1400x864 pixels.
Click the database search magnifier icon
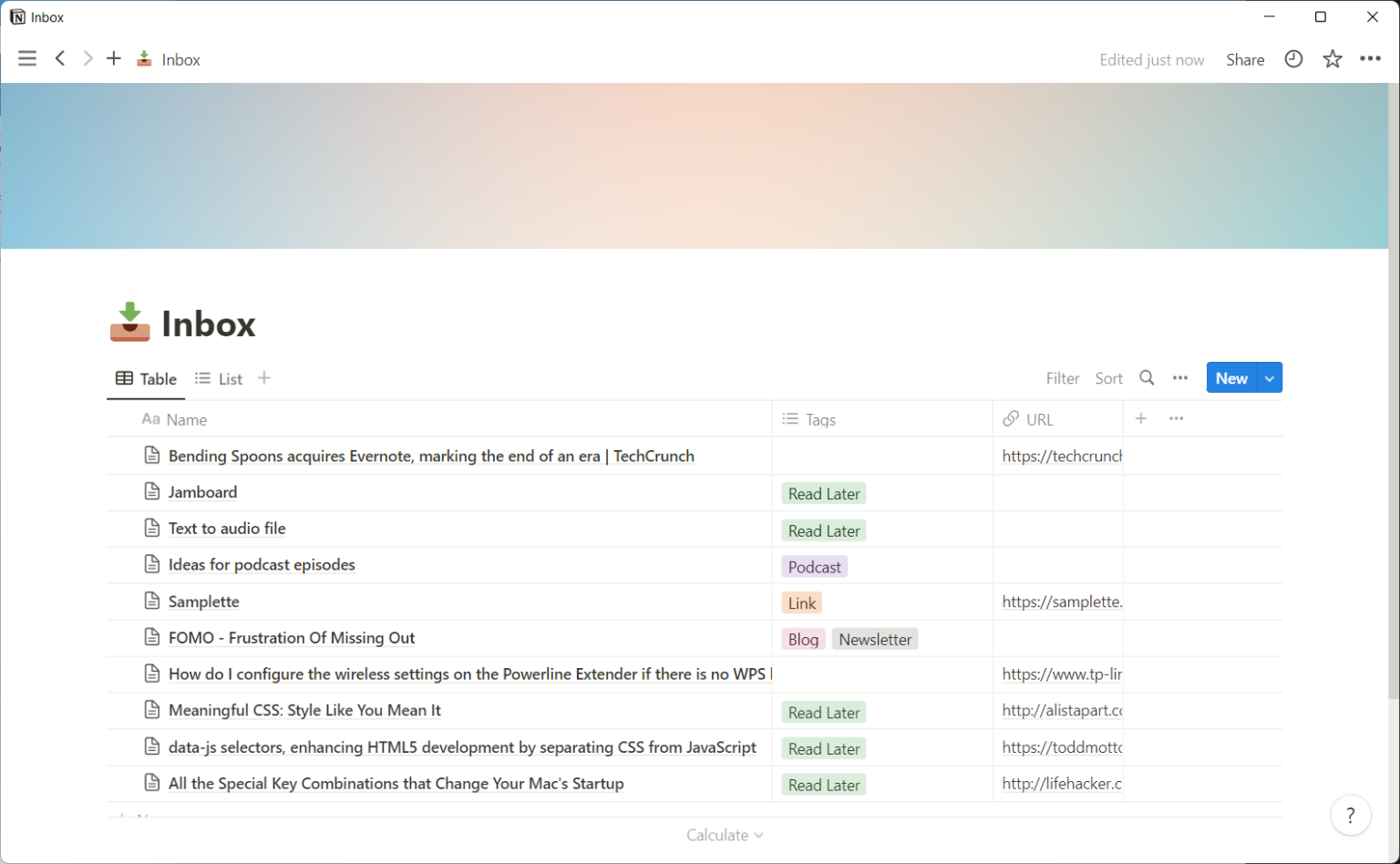click(x=1147, y=378)
